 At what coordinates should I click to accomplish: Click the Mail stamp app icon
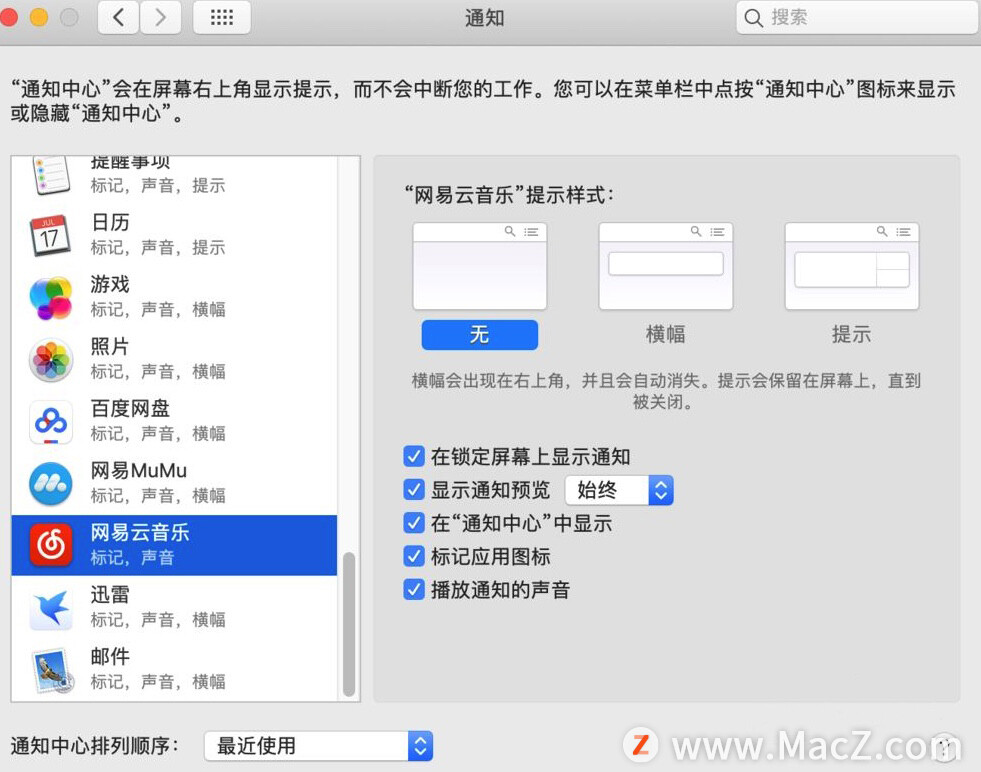point(52,670)
